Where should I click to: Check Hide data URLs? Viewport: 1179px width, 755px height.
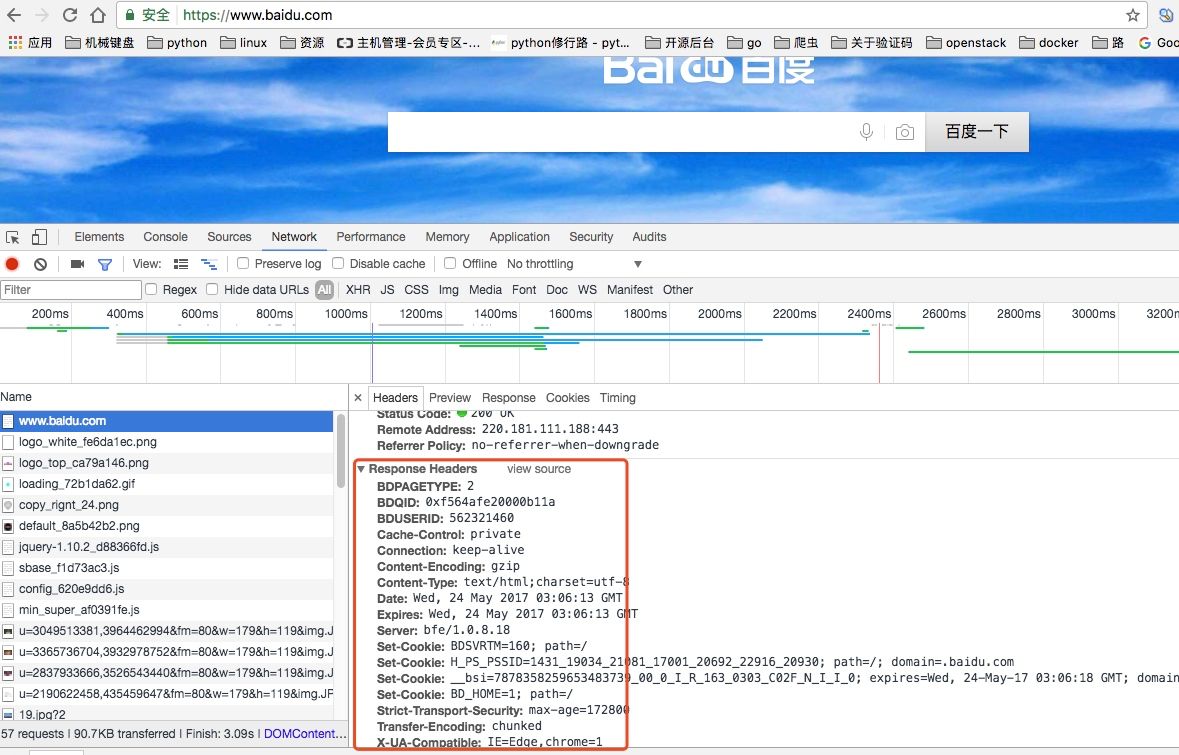pos(212,290)
